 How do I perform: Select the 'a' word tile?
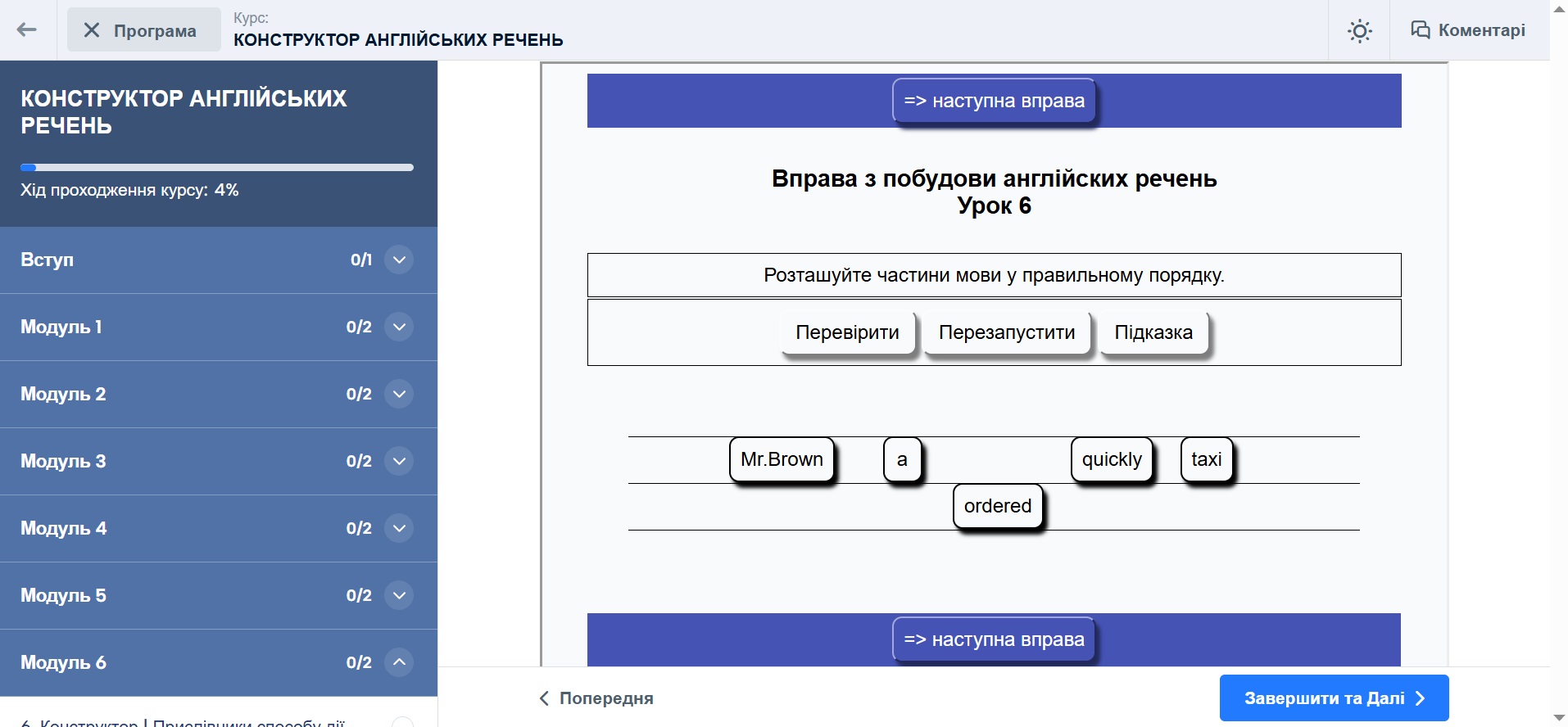point(902,459)
